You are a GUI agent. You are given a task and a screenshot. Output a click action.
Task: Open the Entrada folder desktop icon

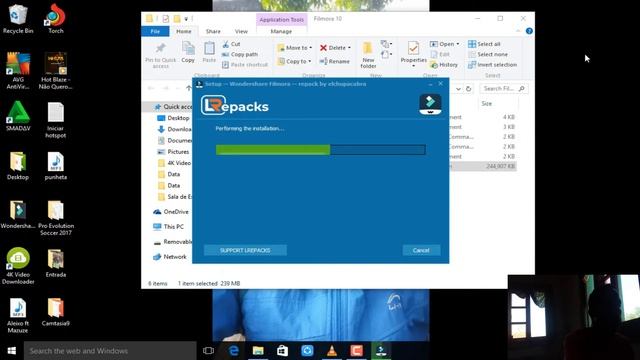56,263
